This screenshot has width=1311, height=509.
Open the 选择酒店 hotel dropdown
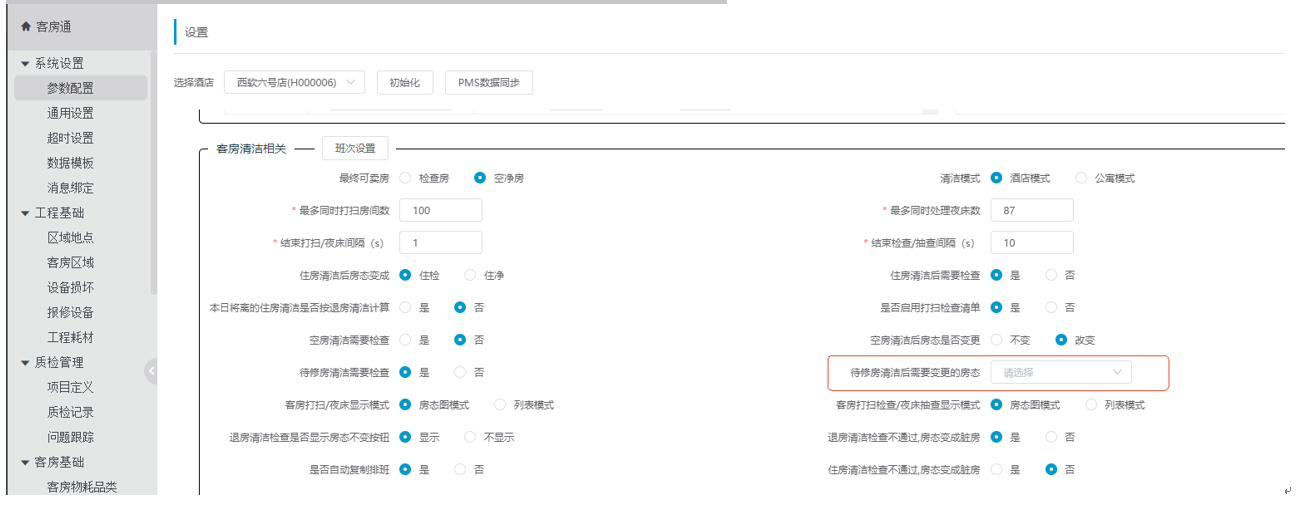point(295,82)
